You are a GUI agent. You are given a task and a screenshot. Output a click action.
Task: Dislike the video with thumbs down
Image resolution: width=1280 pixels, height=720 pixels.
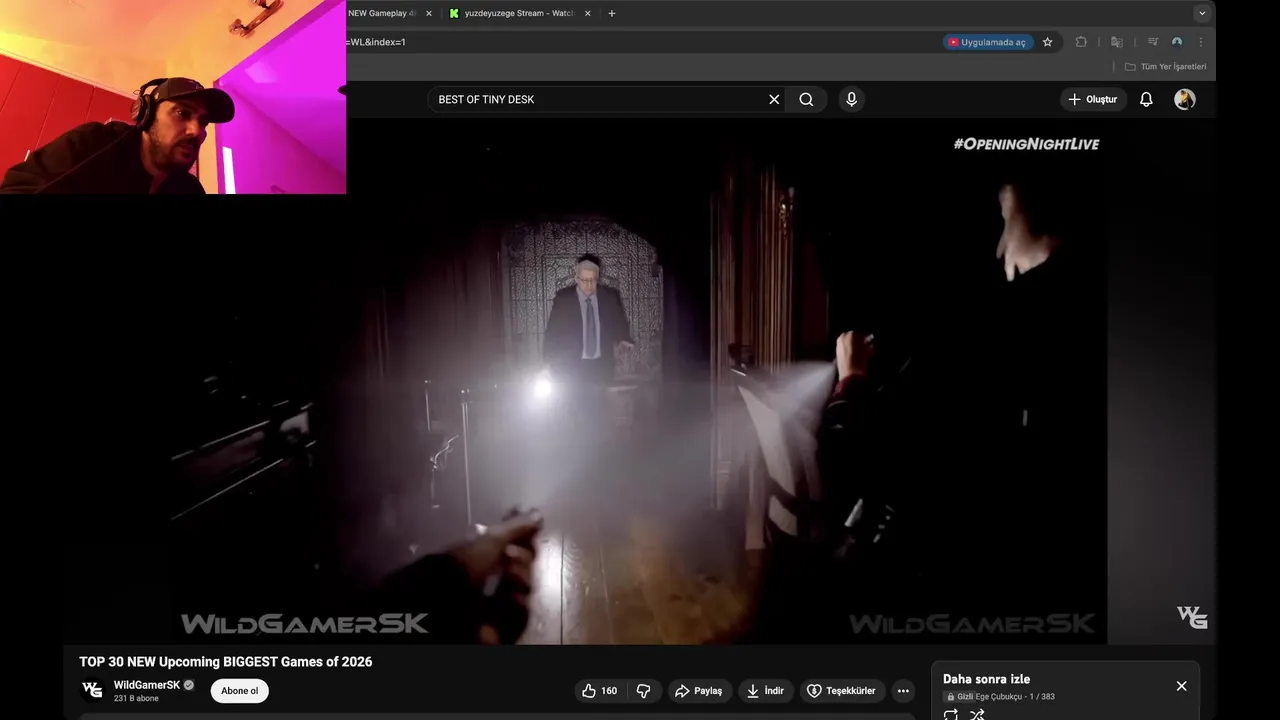click(644, 691)
